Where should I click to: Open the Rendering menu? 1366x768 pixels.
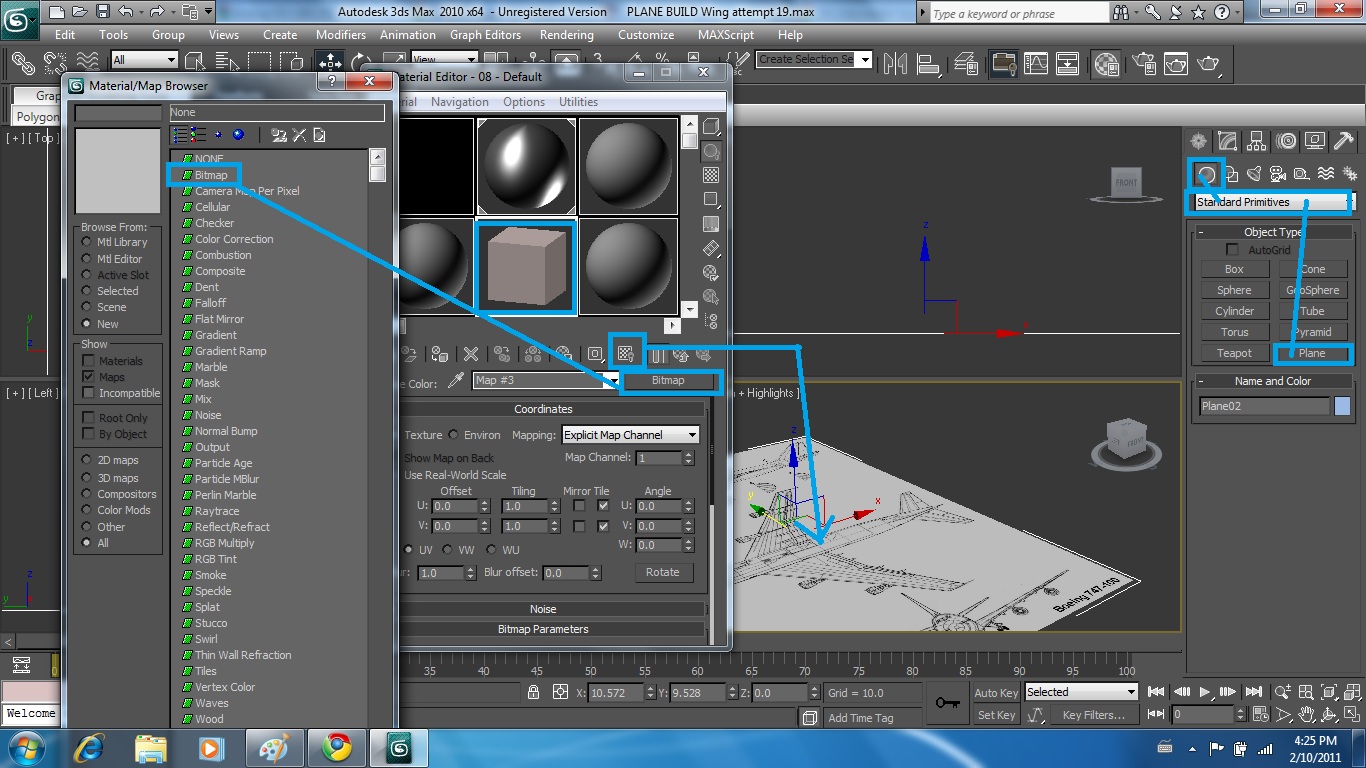[567, 34]
